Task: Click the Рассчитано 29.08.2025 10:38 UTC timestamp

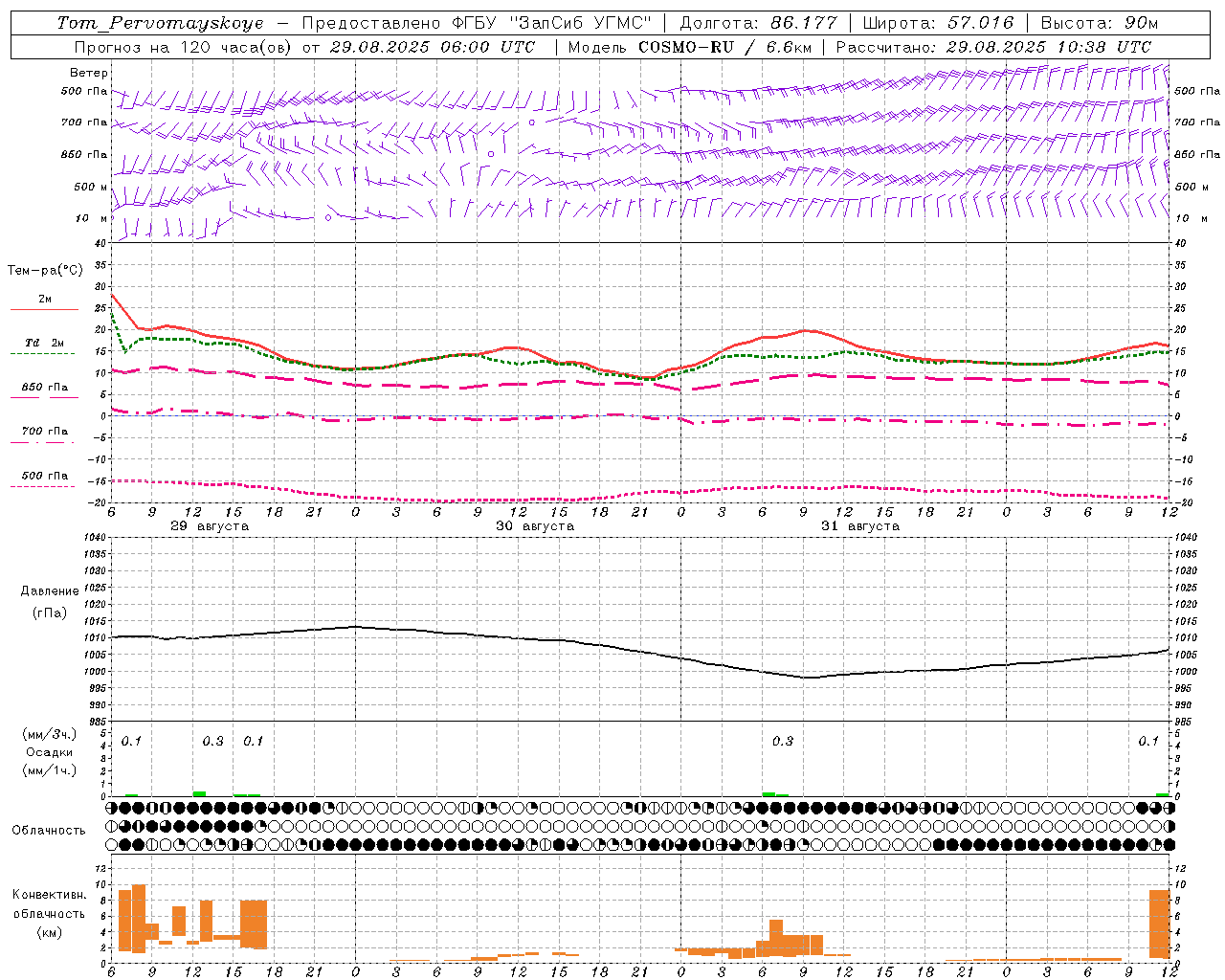Action: pos(993,47)
